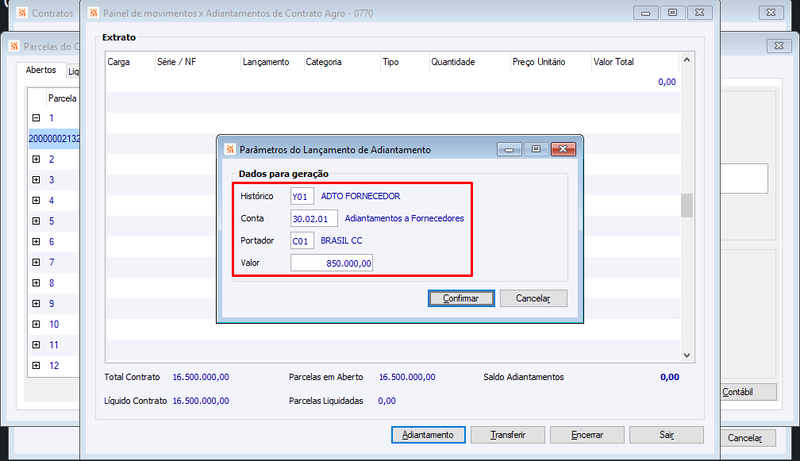Maximize the Painel de movimentos window
Image resolution: width=800 pixels, height=461 pixels.
[x=672, y=13]
